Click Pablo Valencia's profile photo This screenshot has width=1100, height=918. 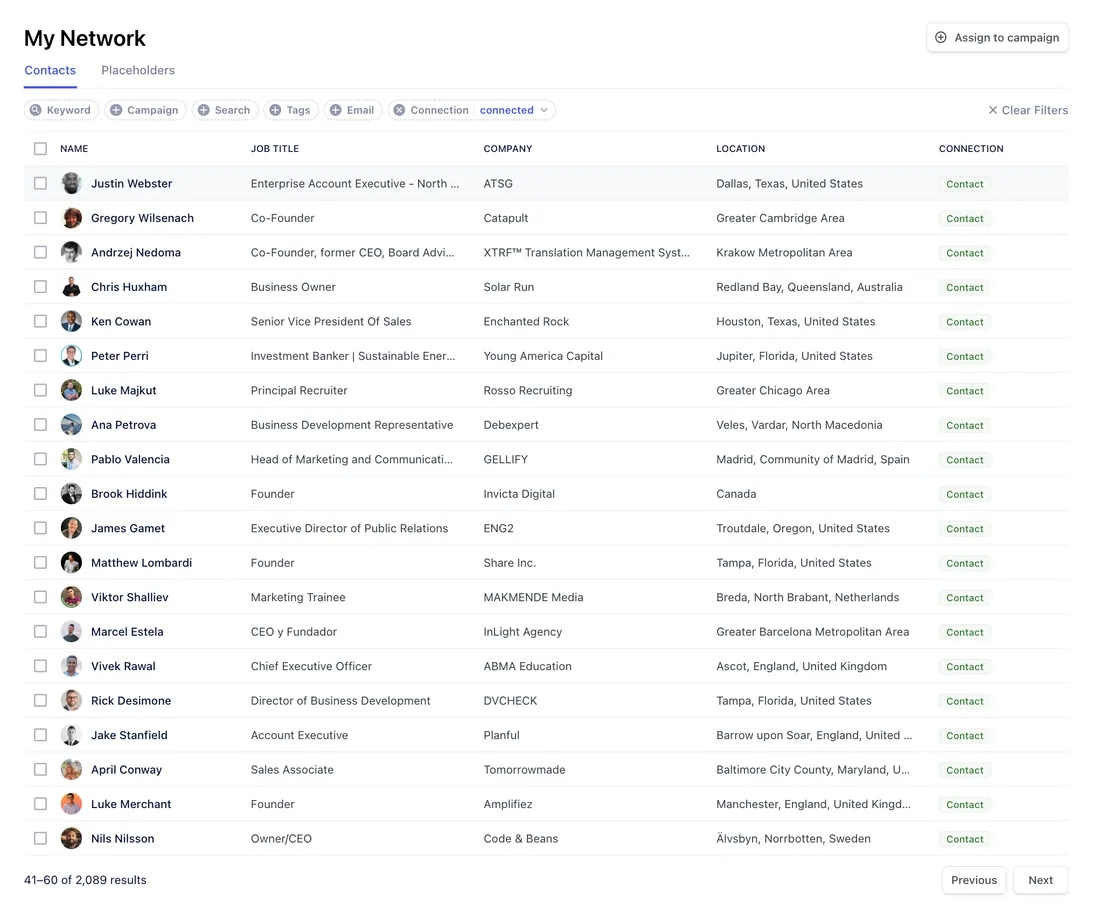click(71, 459)
